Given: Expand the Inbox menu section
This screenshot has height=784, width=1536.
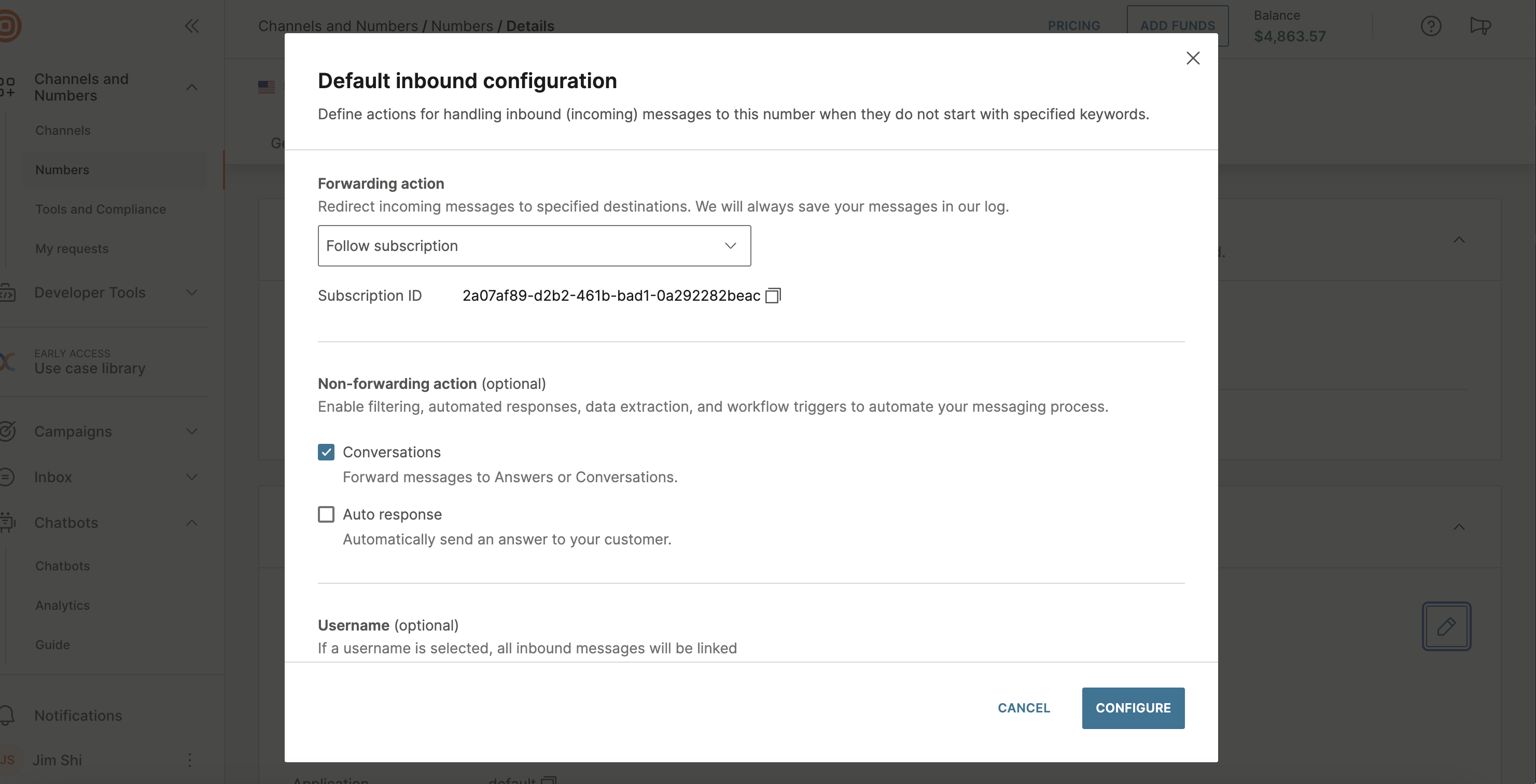Looking at the screenshot, I should click(x=191, y=477).
